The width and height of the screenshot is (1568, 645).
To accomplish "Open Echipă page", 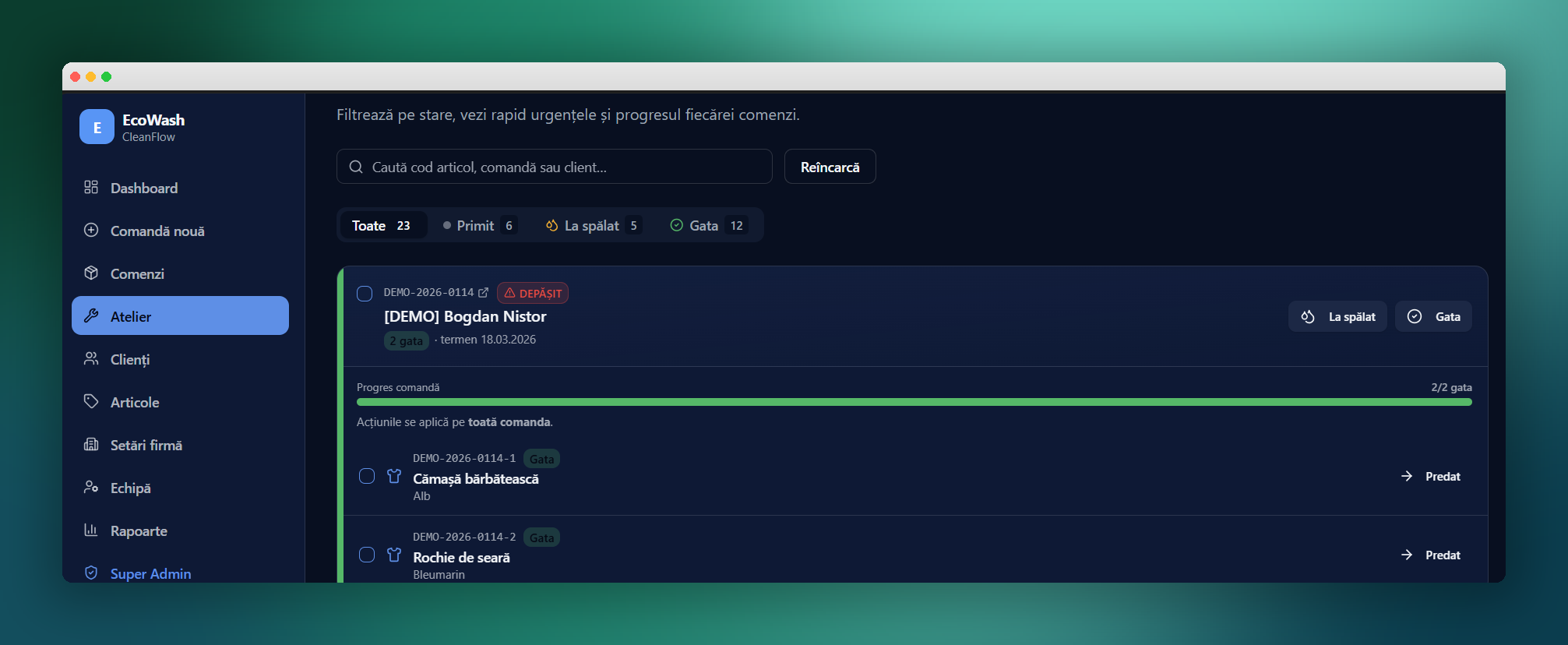I will click(x=180, y=488).
